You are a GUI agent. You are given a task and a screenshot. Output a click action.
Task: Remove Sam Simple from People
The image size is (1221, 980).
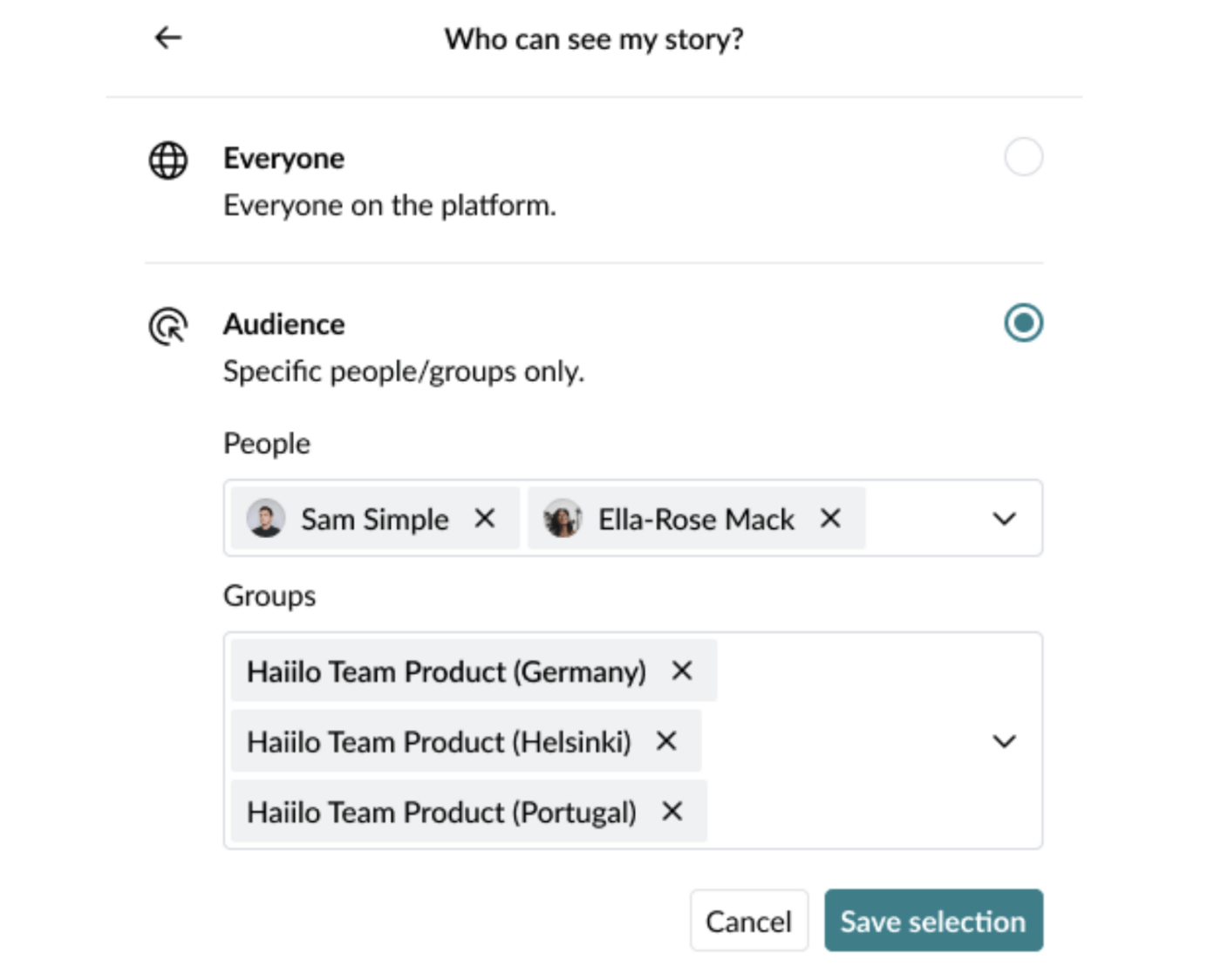point(485,519)
